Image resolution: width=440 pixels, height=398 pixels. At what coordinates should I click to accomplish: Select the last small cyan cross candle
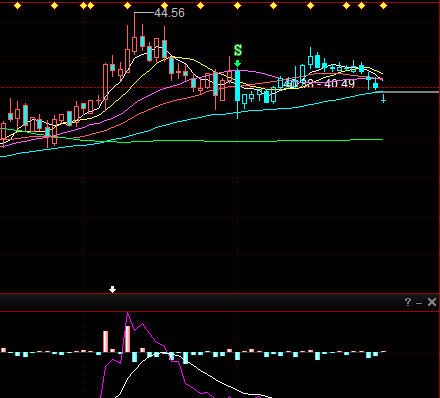[384, 99]
